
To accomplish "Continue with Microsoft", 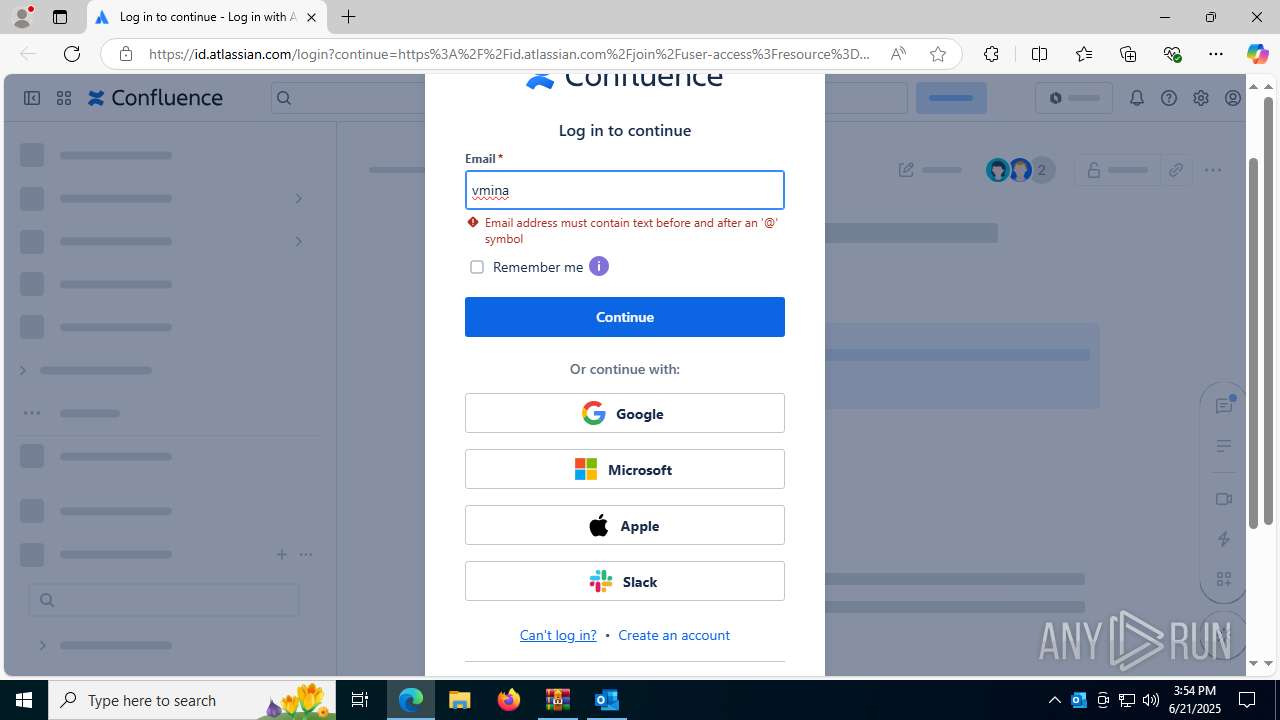I will pos(625,469).
